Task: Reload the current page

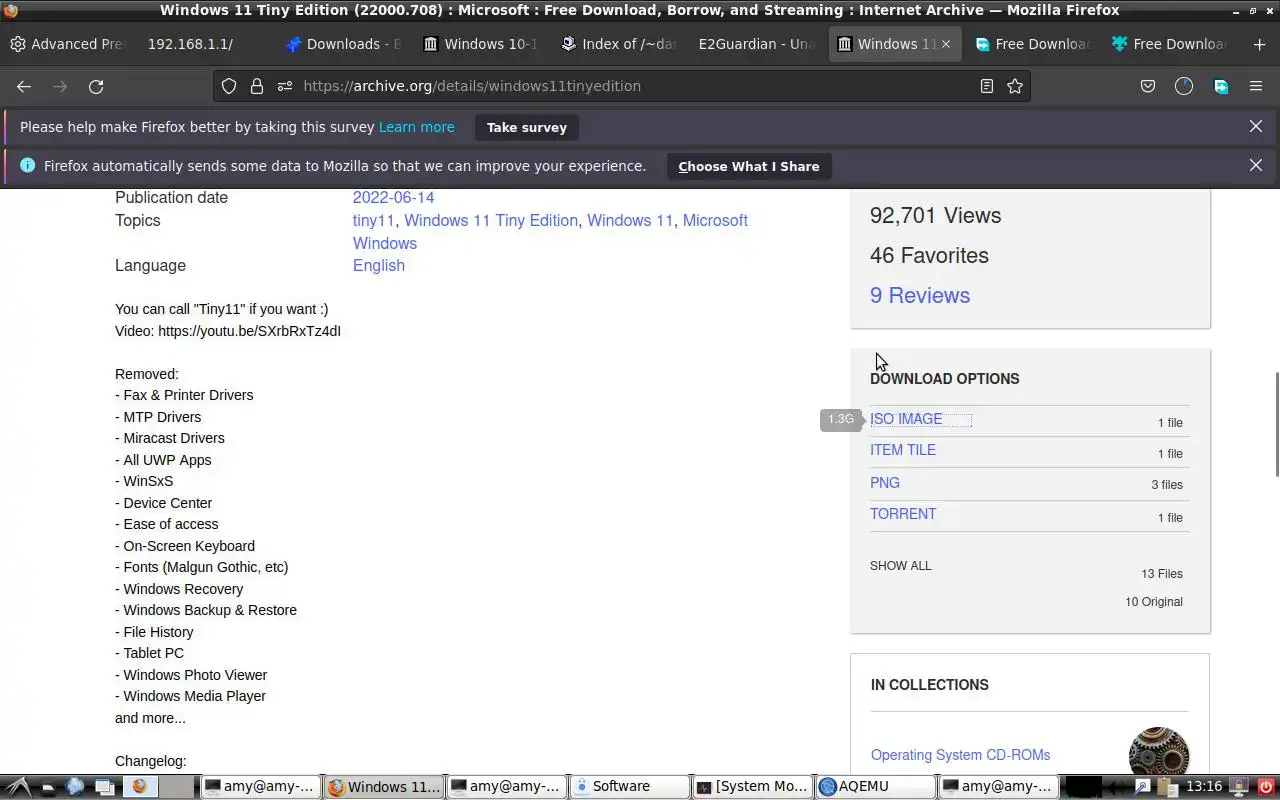Action: (96, 86)
